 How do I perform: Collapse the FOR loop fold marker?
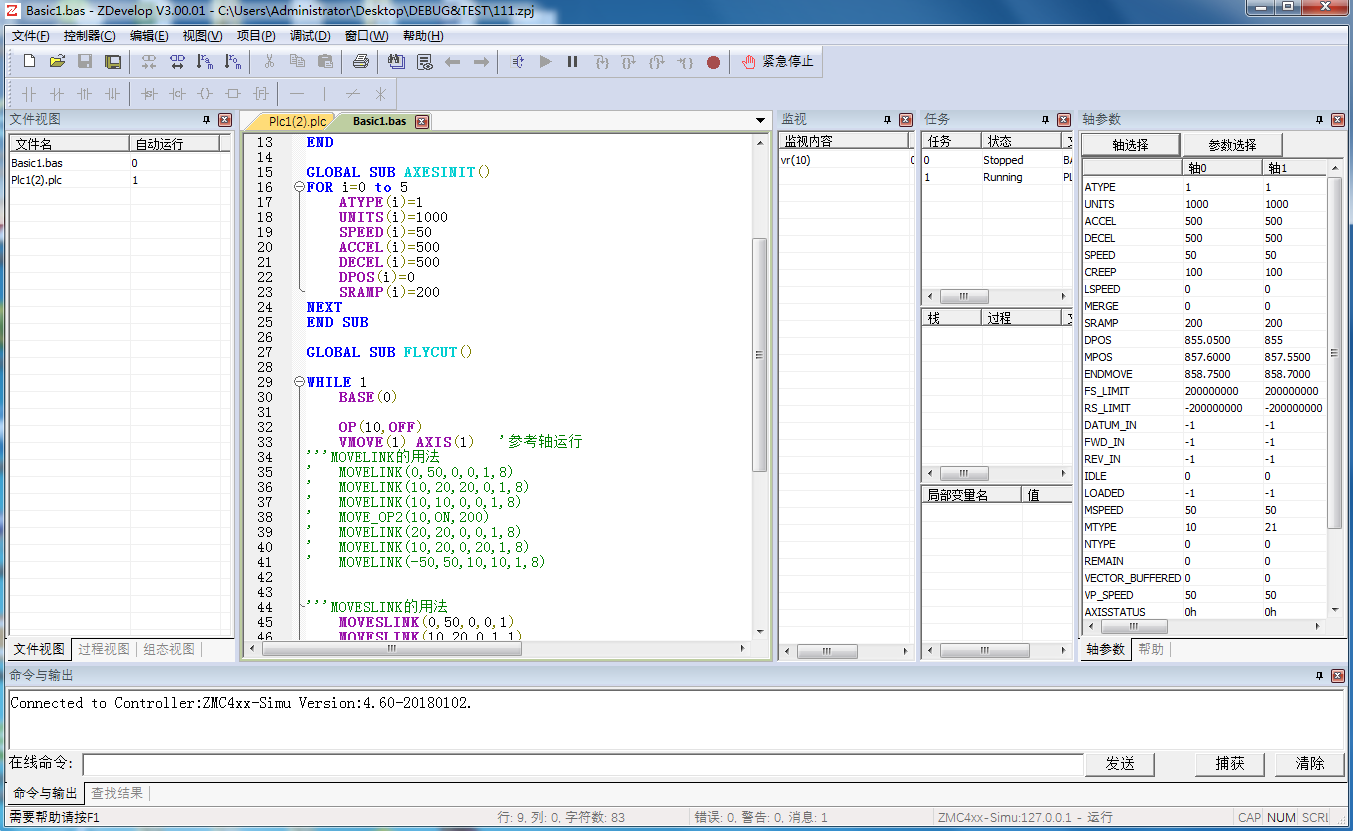(299, 187)
